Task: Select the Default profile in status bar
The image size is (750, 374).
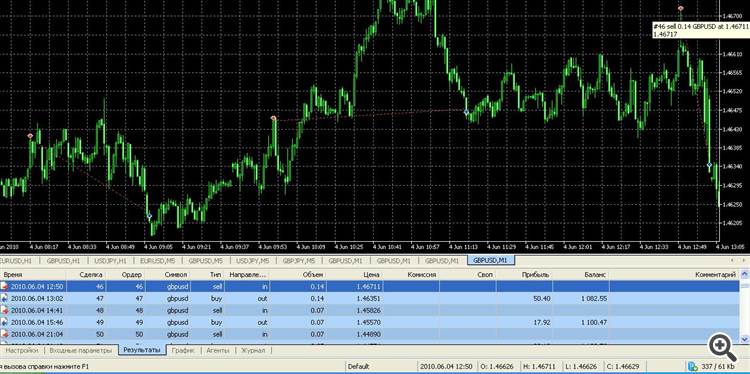Action: click(358, 367)
